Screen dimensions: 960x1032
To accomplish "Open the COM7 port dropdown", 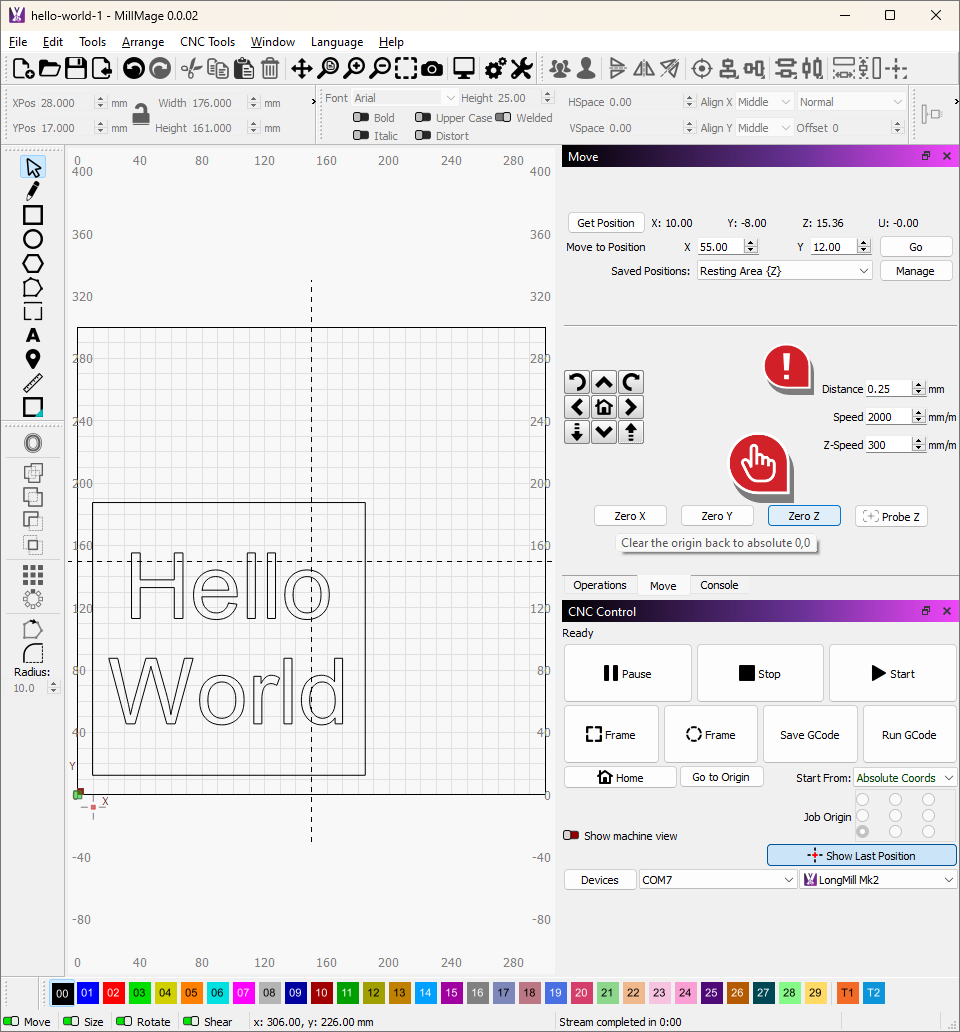I will [x=718, y=880].
